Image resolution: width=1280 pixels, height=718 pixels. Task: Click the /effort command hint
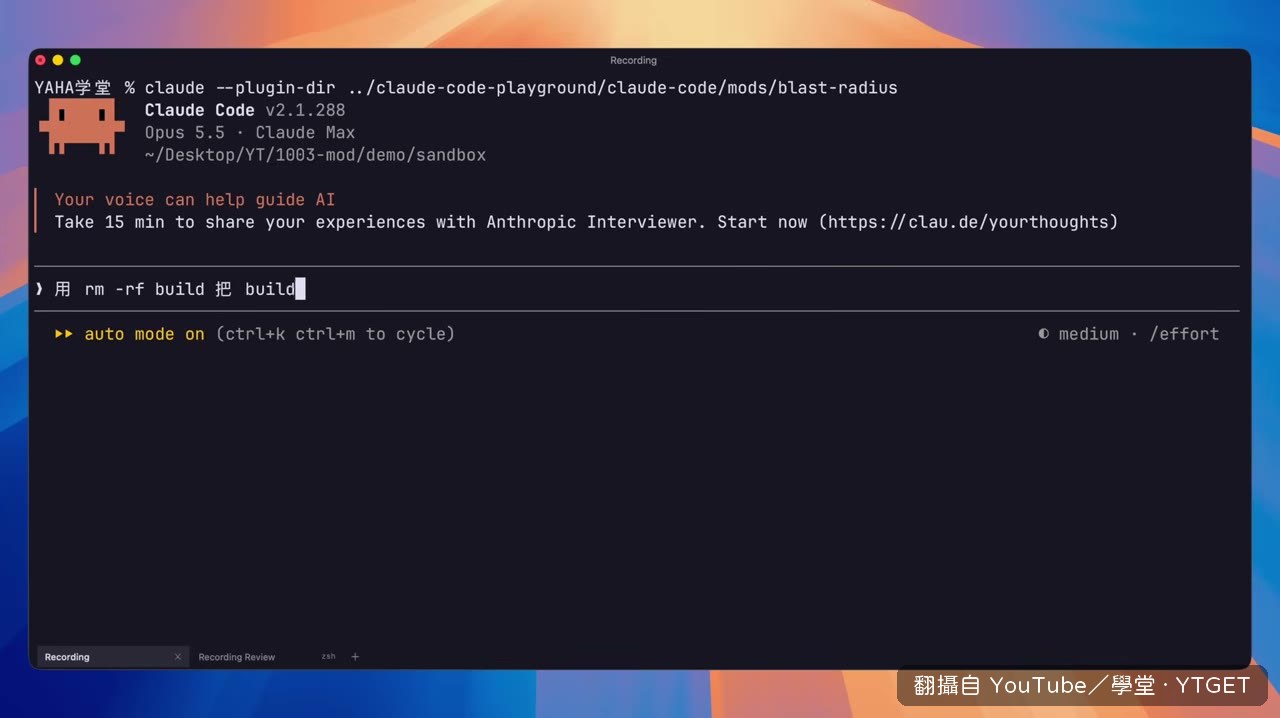tap(1184, 334)
